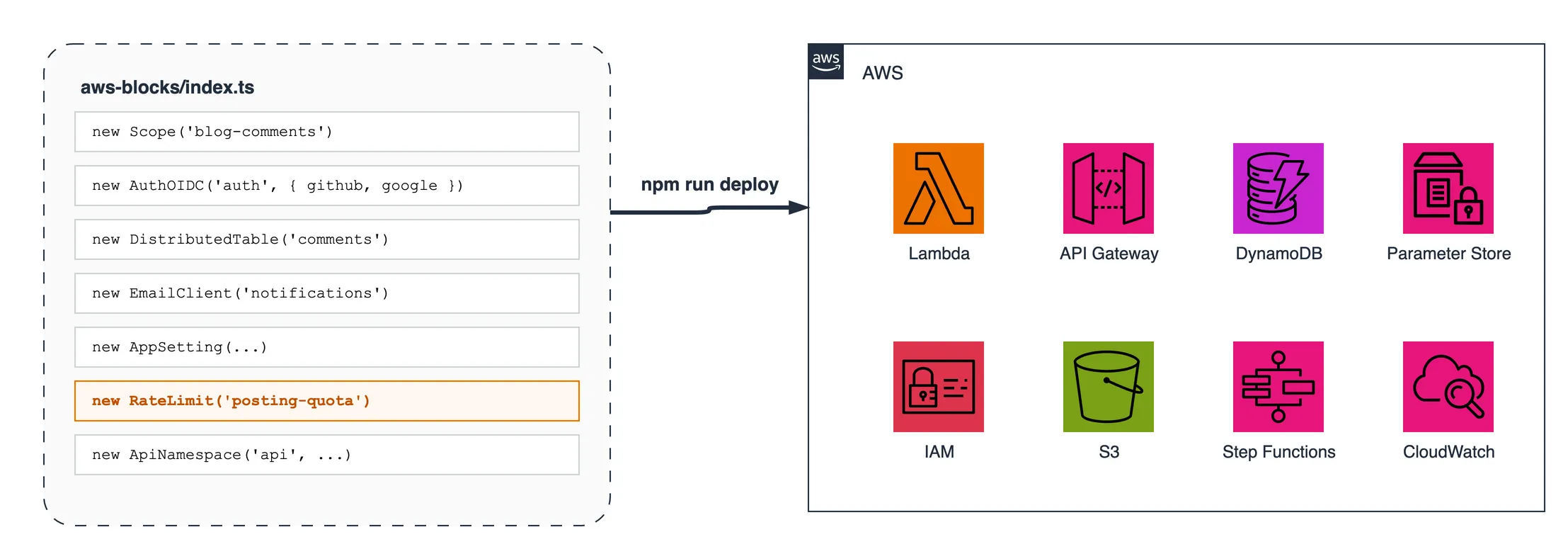Click the Parameter Store text label
1568x549 pixels.
(1448, 254)
